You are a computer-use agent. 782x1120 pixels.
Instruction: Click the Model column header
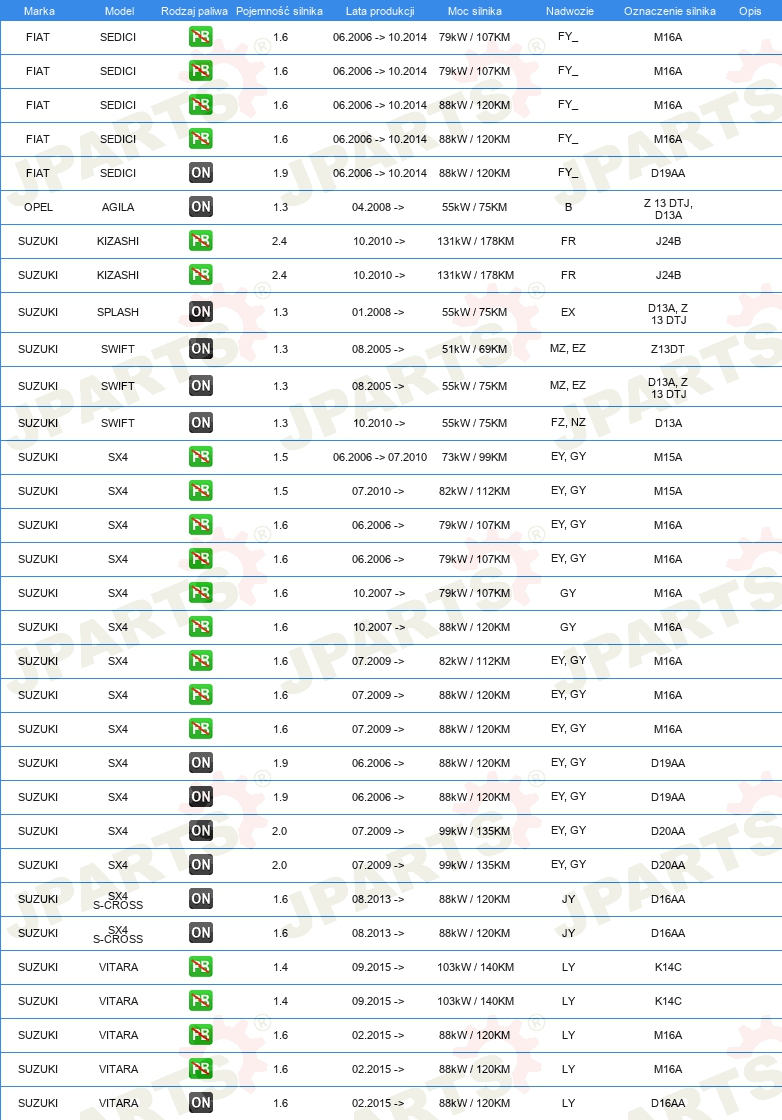(x=119, y=11)
